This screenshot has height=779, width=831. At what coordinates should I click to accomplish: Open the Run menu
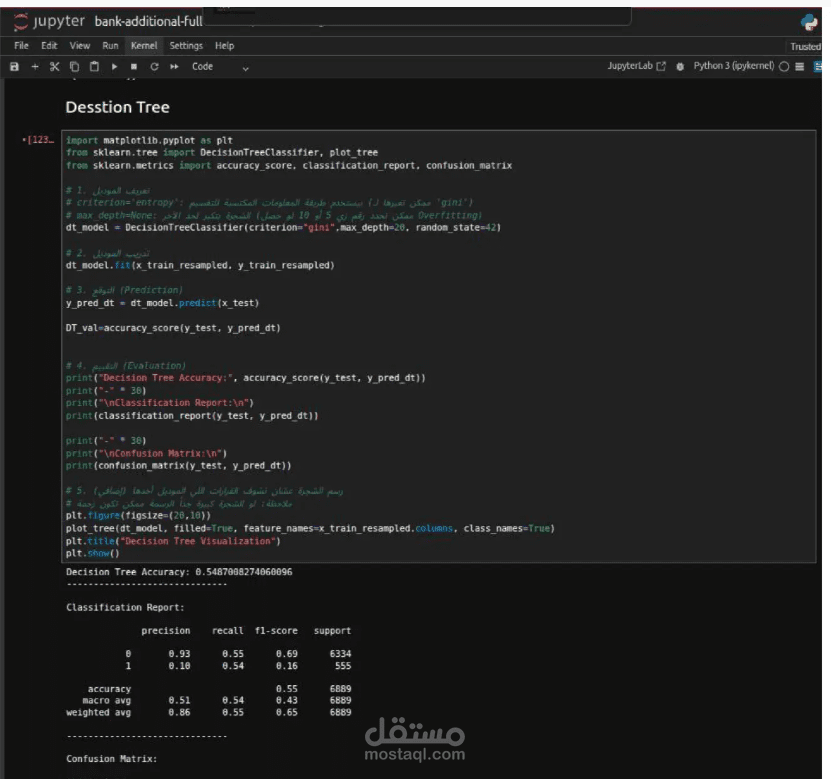tap(110, 46)
